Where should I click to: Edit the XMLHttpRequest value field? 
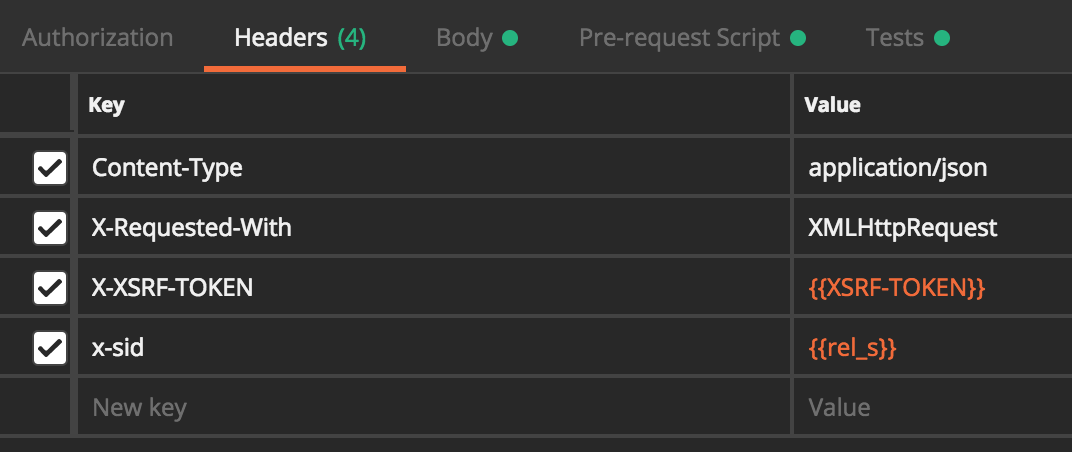point(933,228)
